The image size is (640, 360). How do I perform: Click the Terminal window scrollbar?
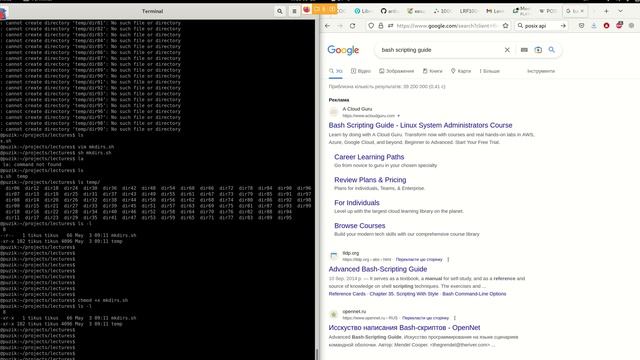click(x=317, y=353)
